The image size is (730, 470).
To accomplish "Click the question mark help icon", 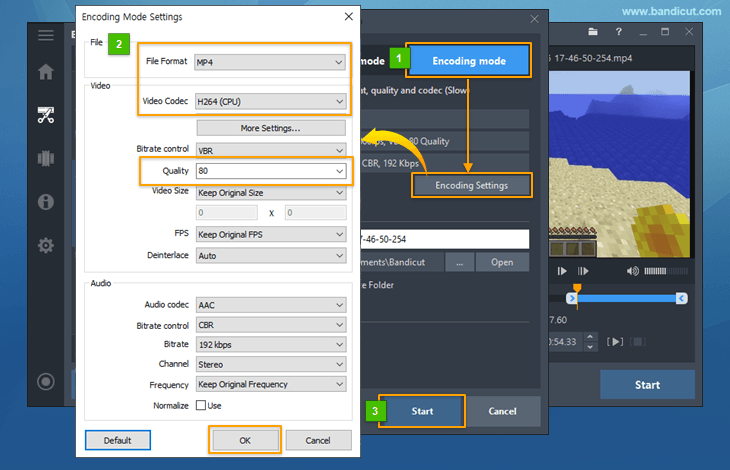I will (x=619, y=32).
